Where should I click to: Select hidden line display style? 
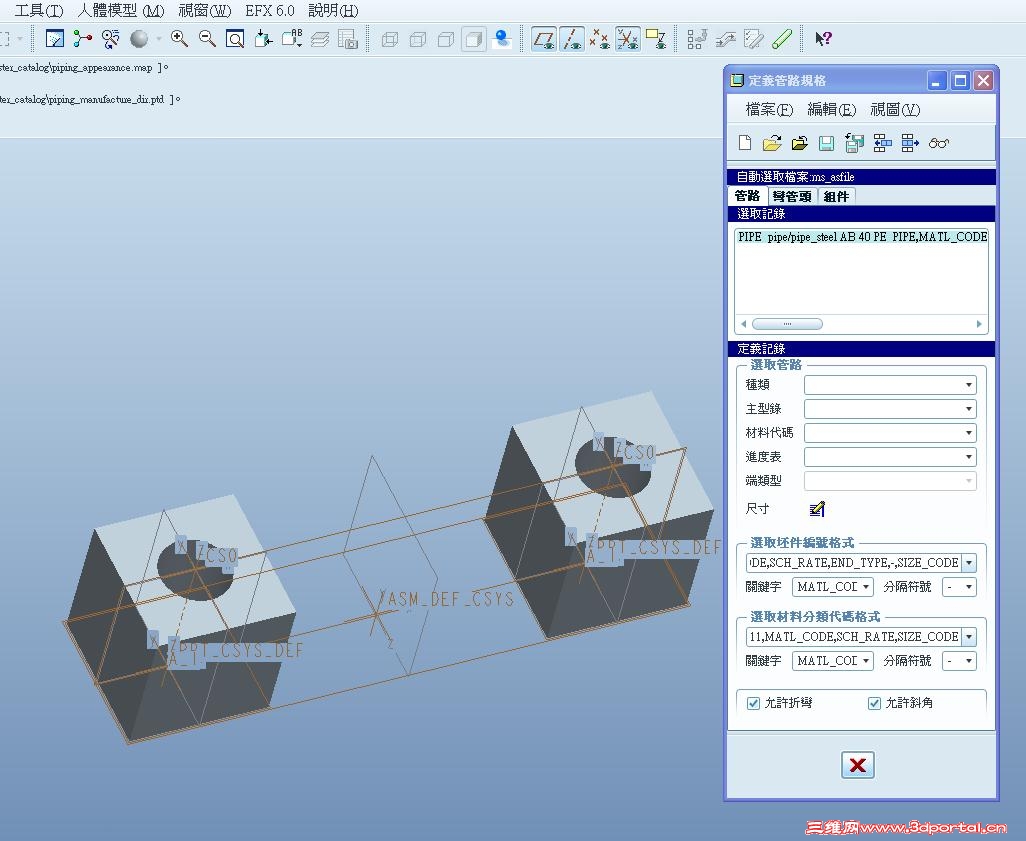coord(417,39)
